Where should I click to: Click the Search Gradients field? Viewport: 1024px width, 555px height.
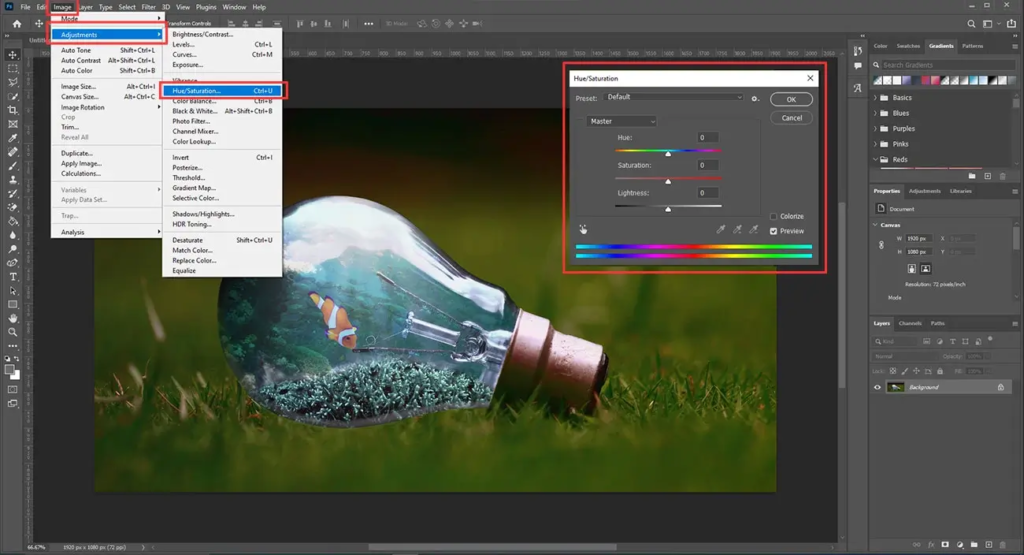pyautogui.click(x=946, y=65)
